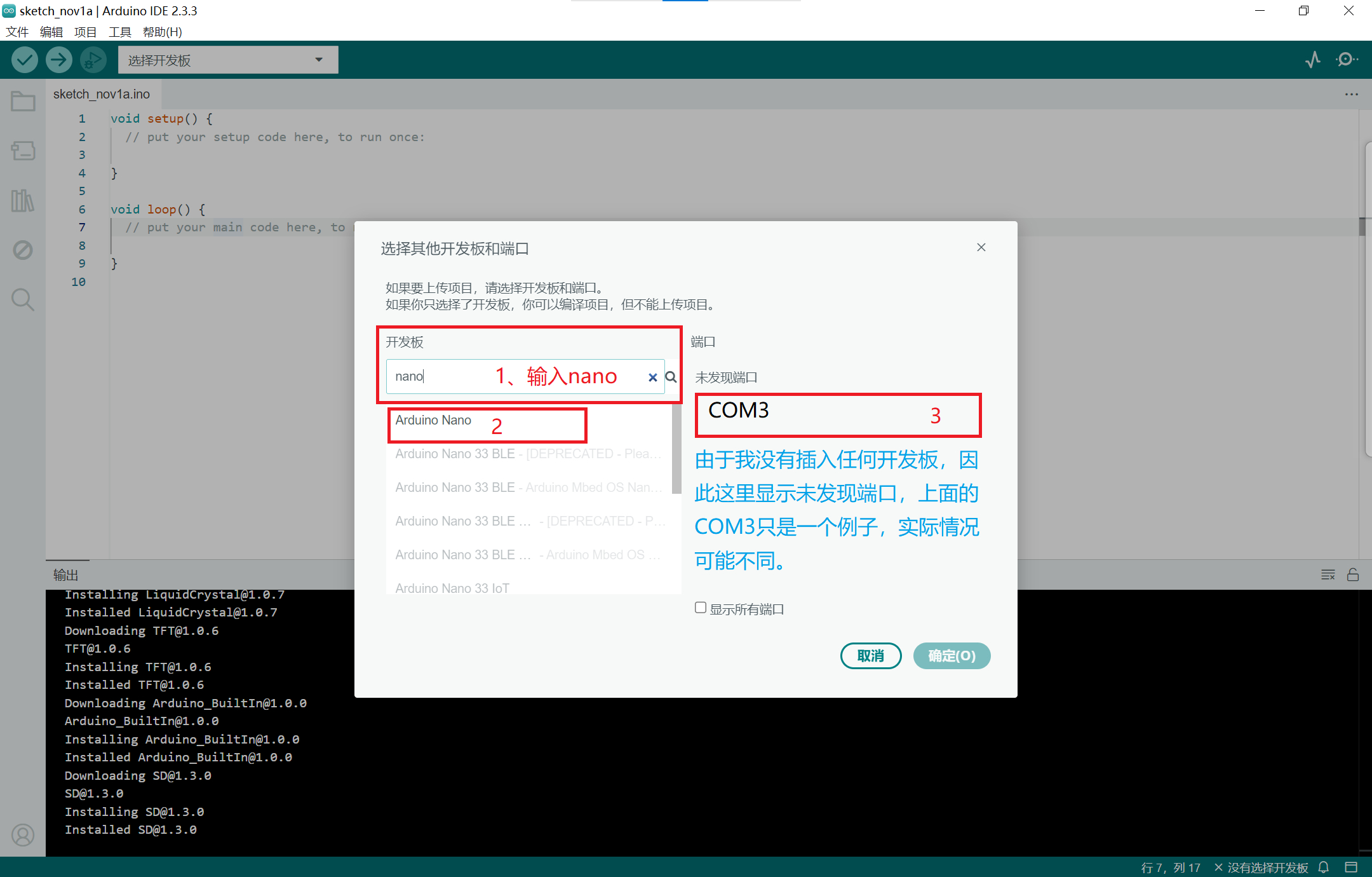The height and width of the screenshot is (877, 1372).
Task: Open Debug sidebar icon
Action: pos(23,250)
